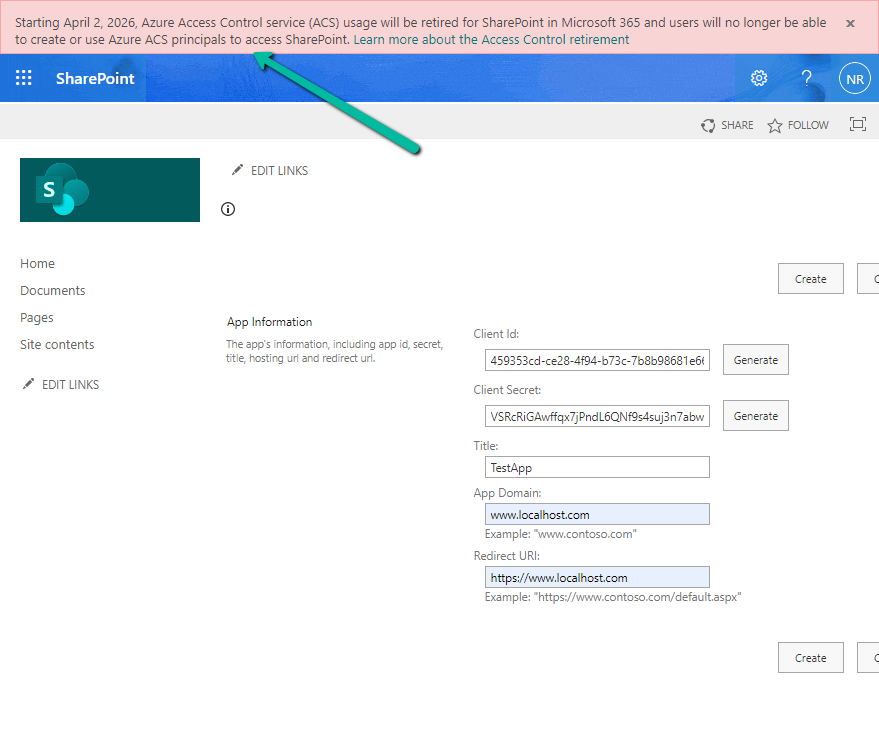
Task: Open the NR account avatar menu
Action: [854, 77]
